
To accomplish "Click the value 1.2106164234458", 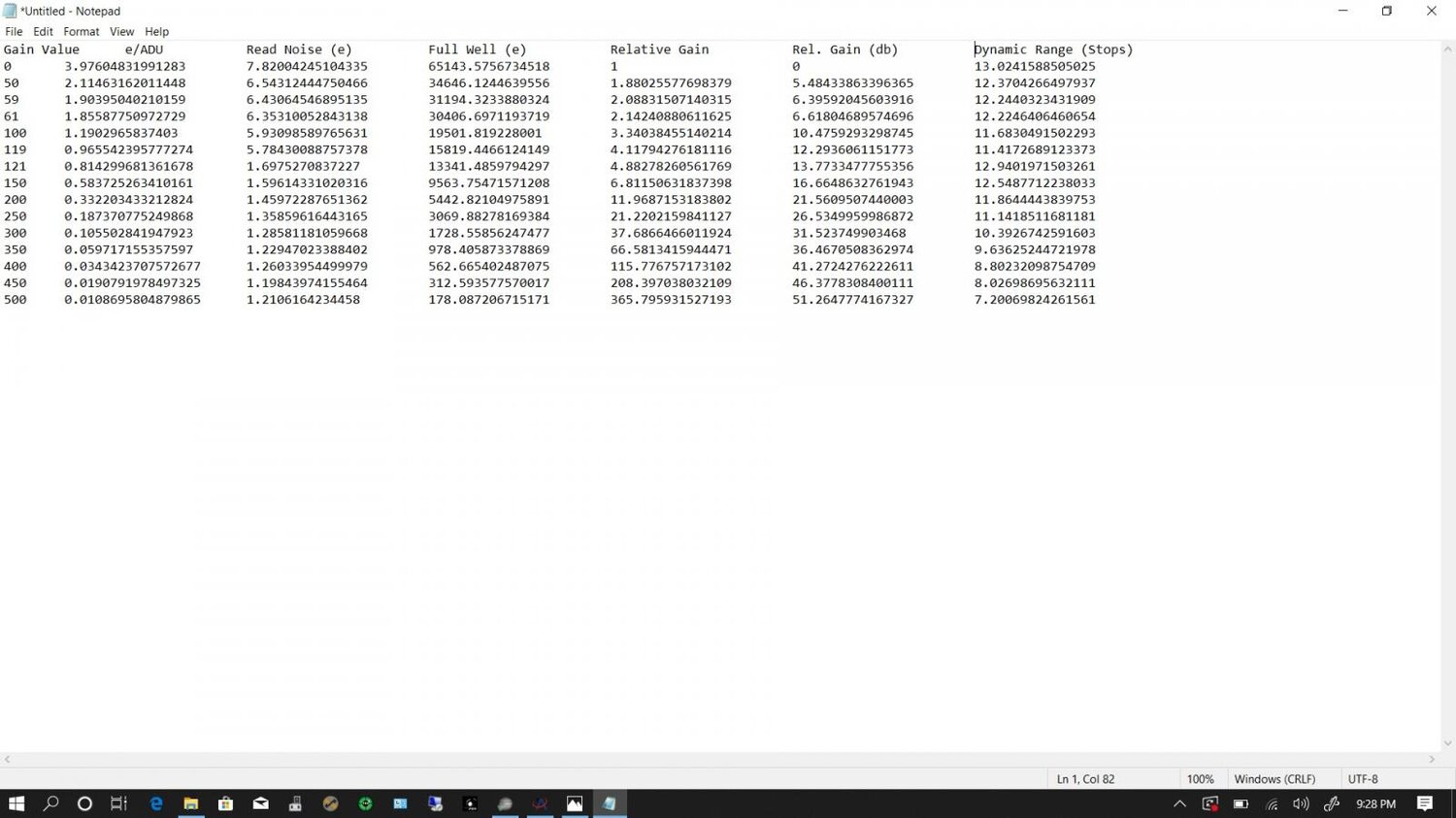I will click(x=303, y=300).
